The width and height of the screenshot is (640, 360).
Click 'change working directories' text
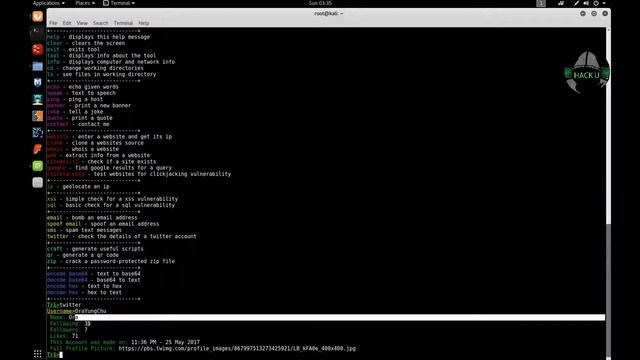tap(103, 68)
